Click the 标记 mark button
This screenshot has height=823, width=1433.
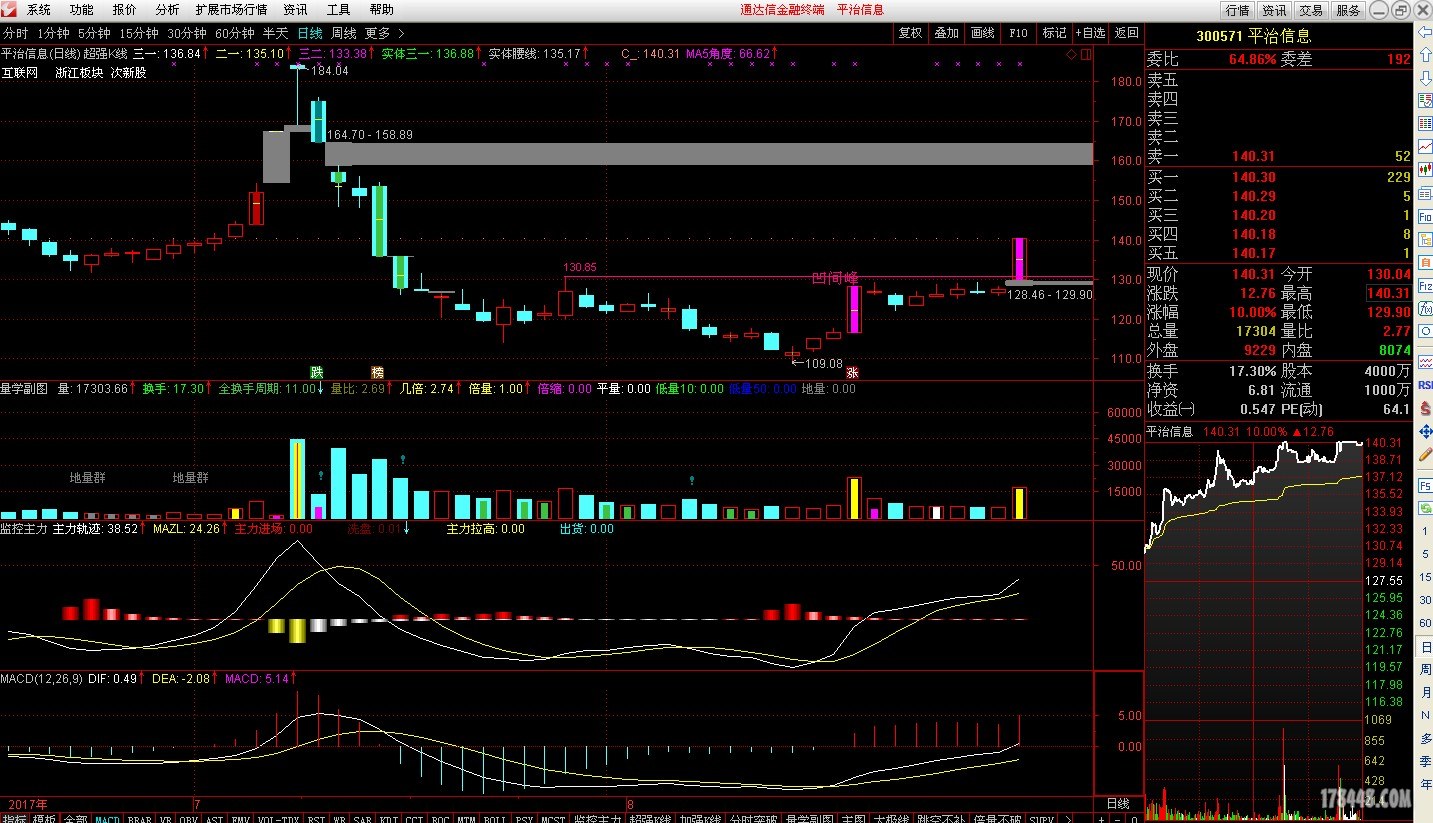coord(1054,33)
